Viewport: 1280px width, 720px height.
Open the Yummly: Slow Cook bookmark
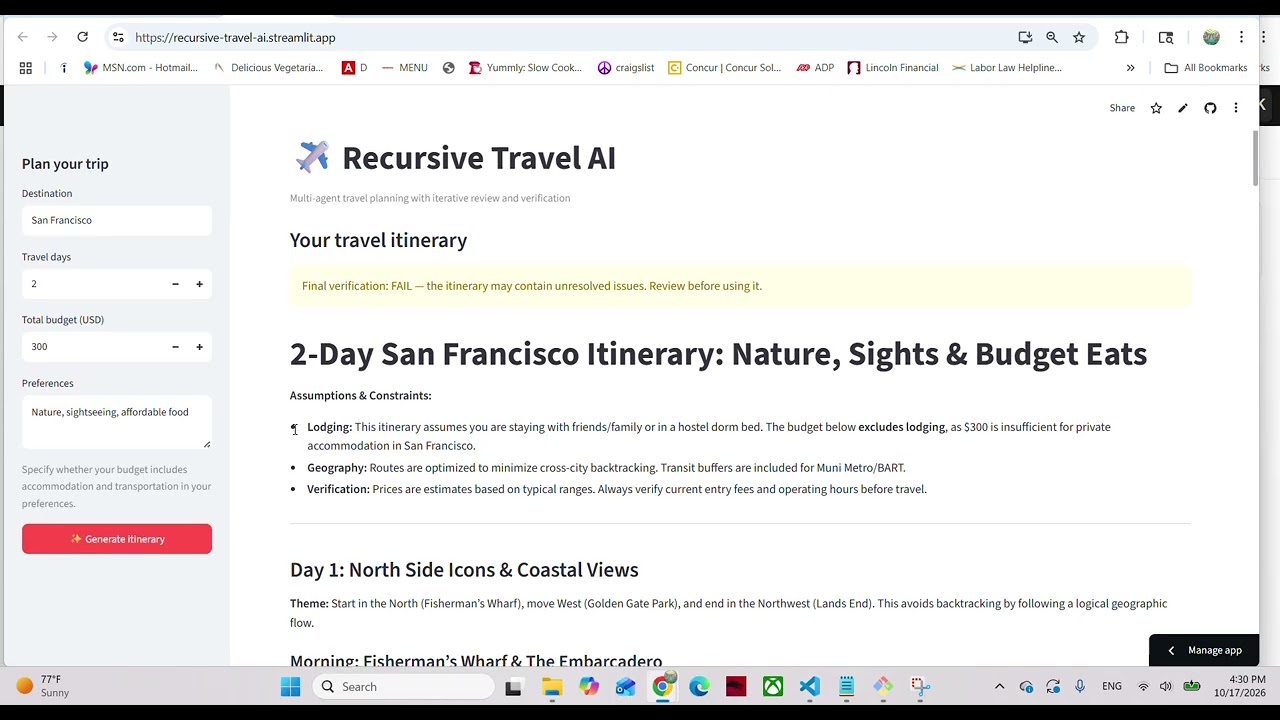coord(525,68)
